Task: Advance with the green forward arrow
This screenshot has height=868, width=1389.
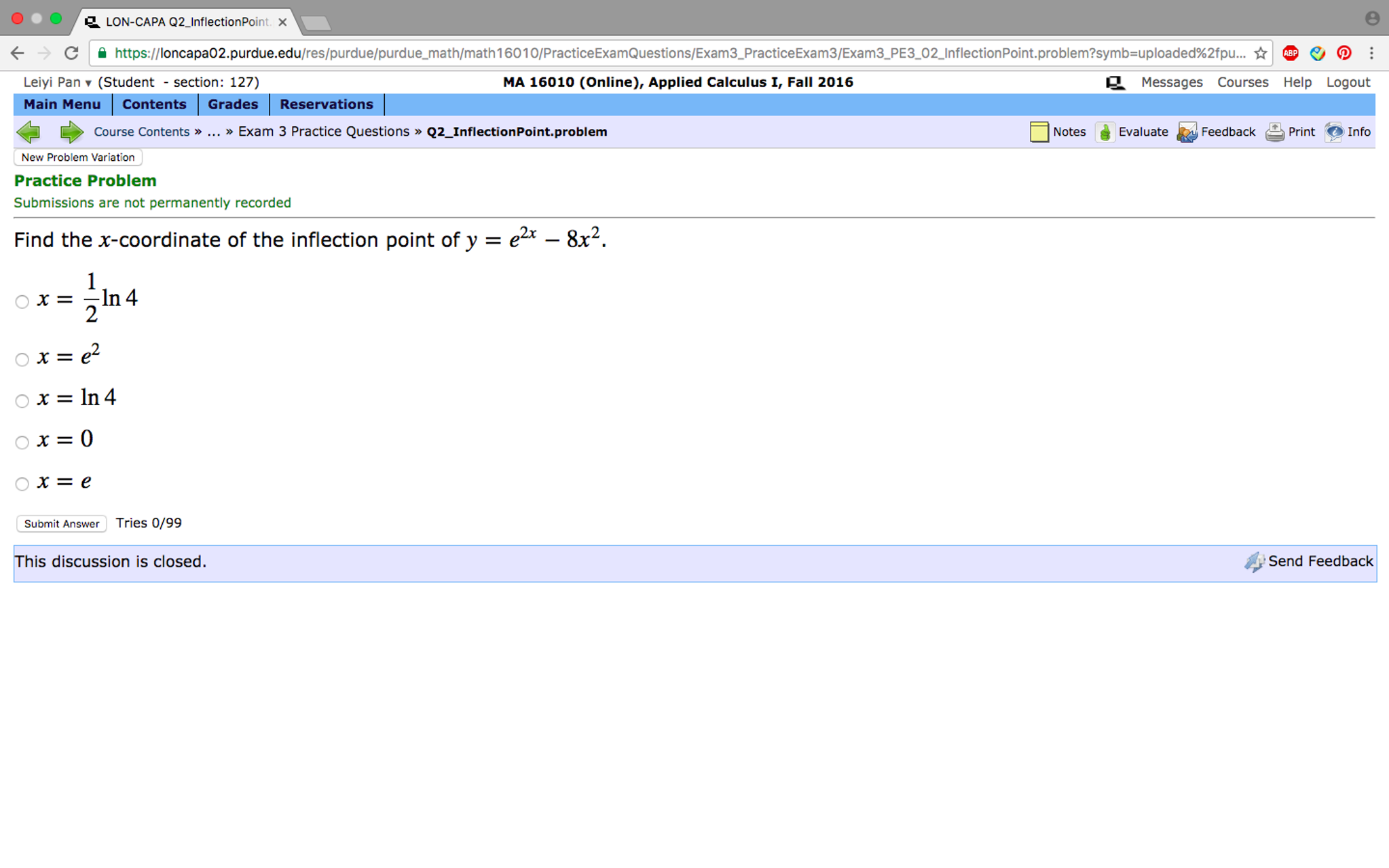Action: tap(71, 132)
